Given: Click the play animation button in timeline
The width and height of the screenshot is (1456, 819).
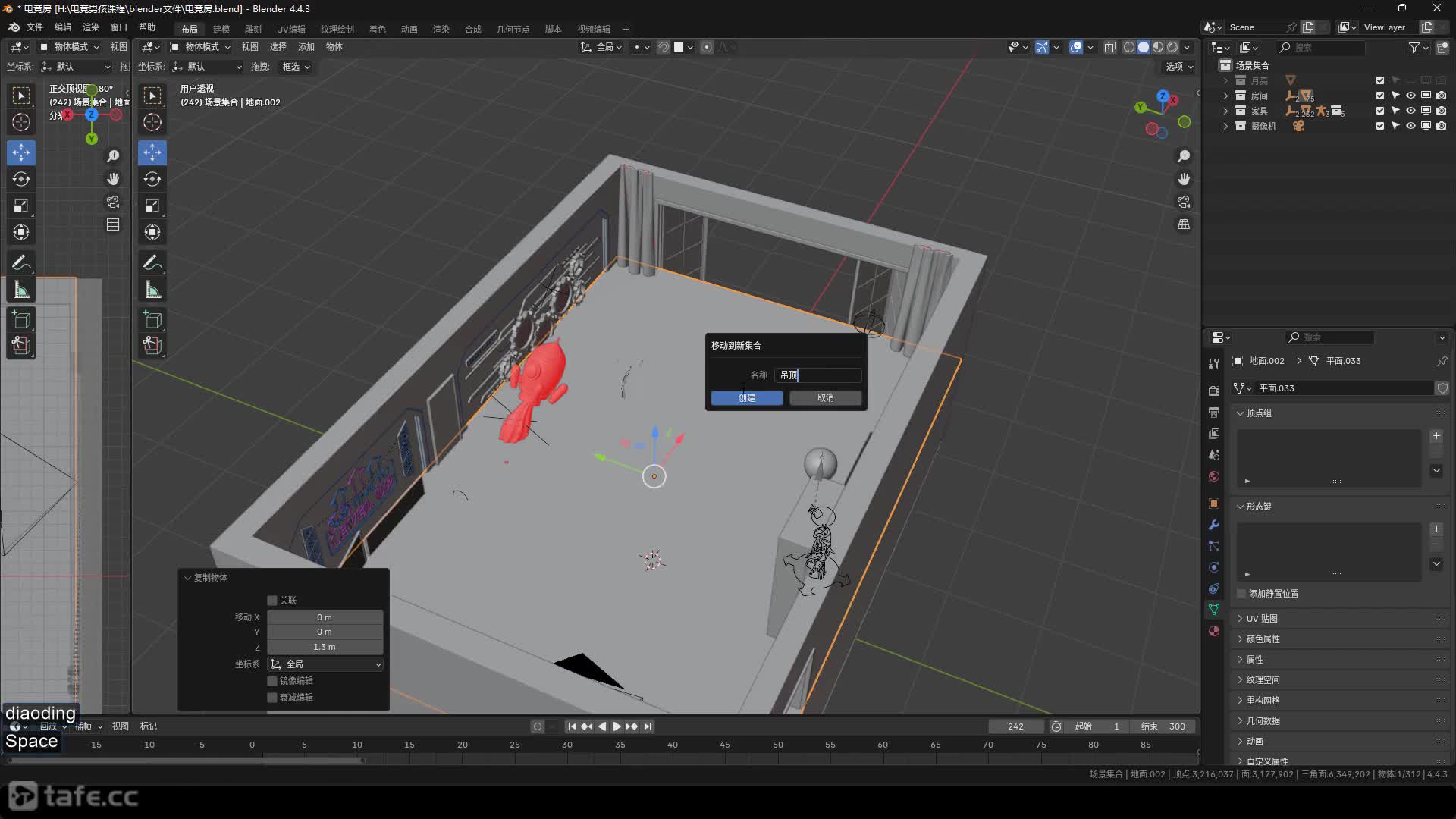Looking at the screenshot, I should coord(617,726).
